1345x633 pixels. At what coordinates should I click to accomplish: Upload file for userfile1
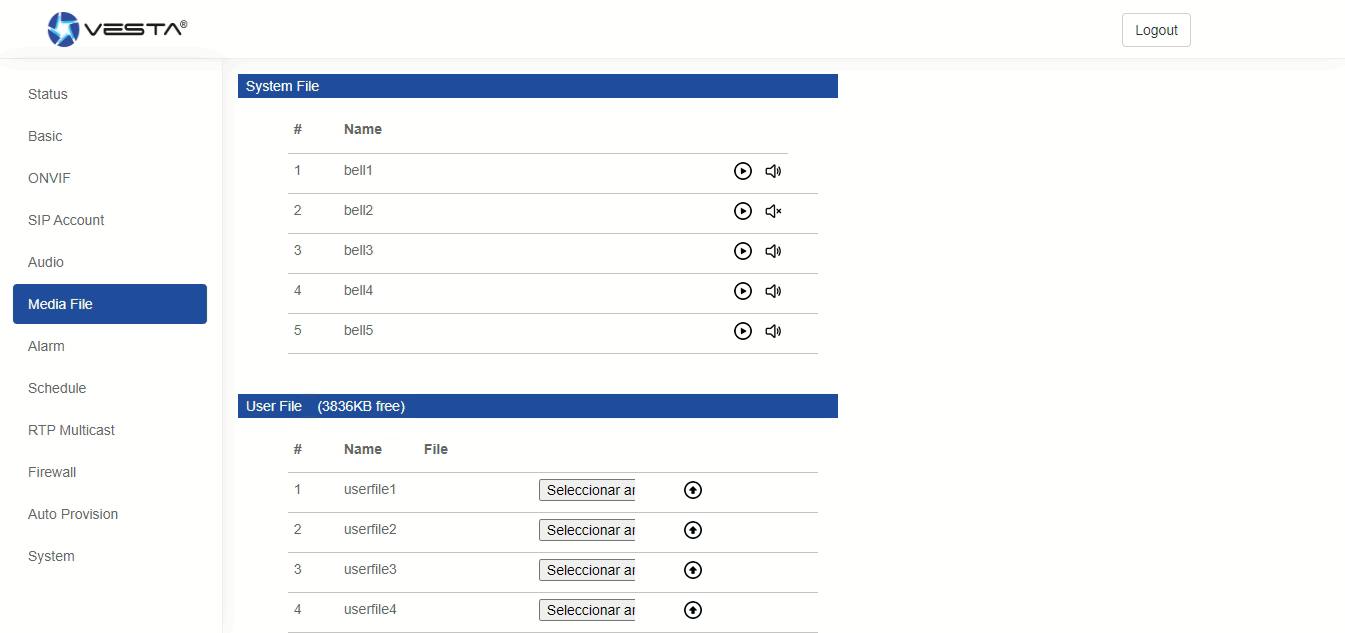coord(693,490)
